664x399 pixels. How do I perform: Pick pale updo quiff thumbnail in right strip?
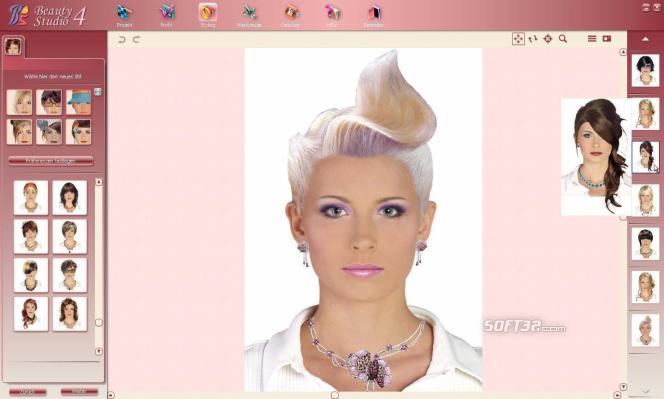tap(645, 330)
